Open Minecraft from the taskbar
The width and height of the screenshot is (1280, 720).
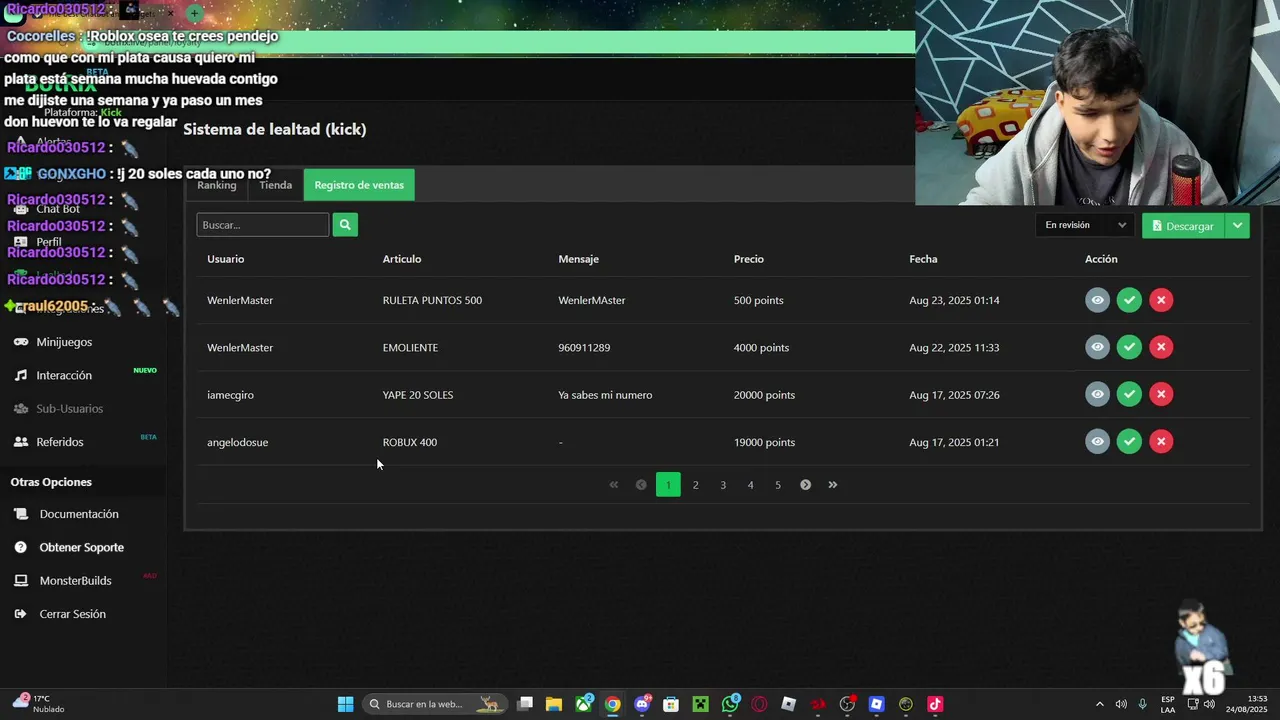[x=701, y=704]
